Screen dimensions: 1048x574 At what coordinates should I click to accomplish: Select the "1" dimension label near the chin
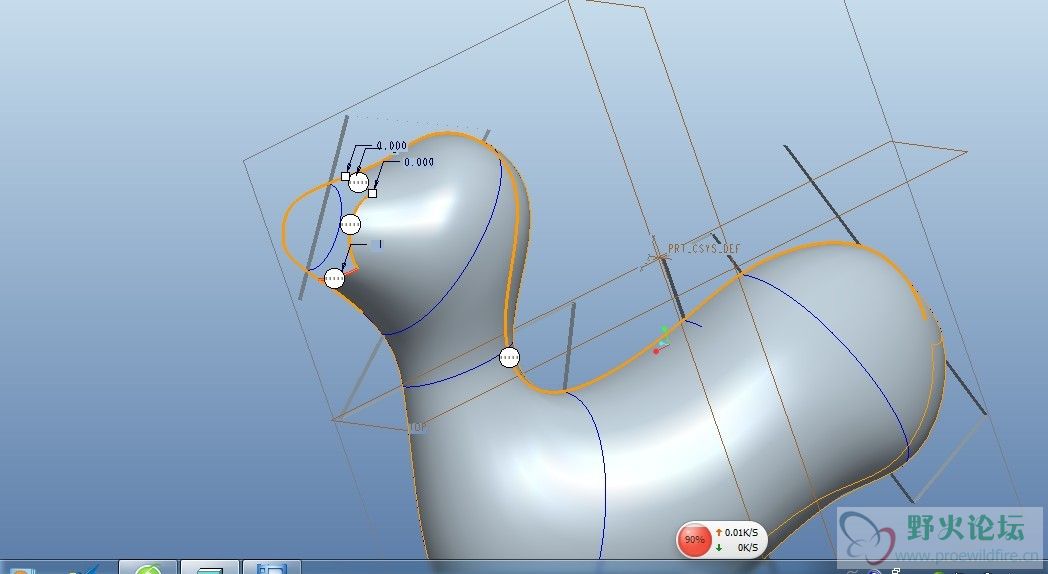(x=379, y=245)
